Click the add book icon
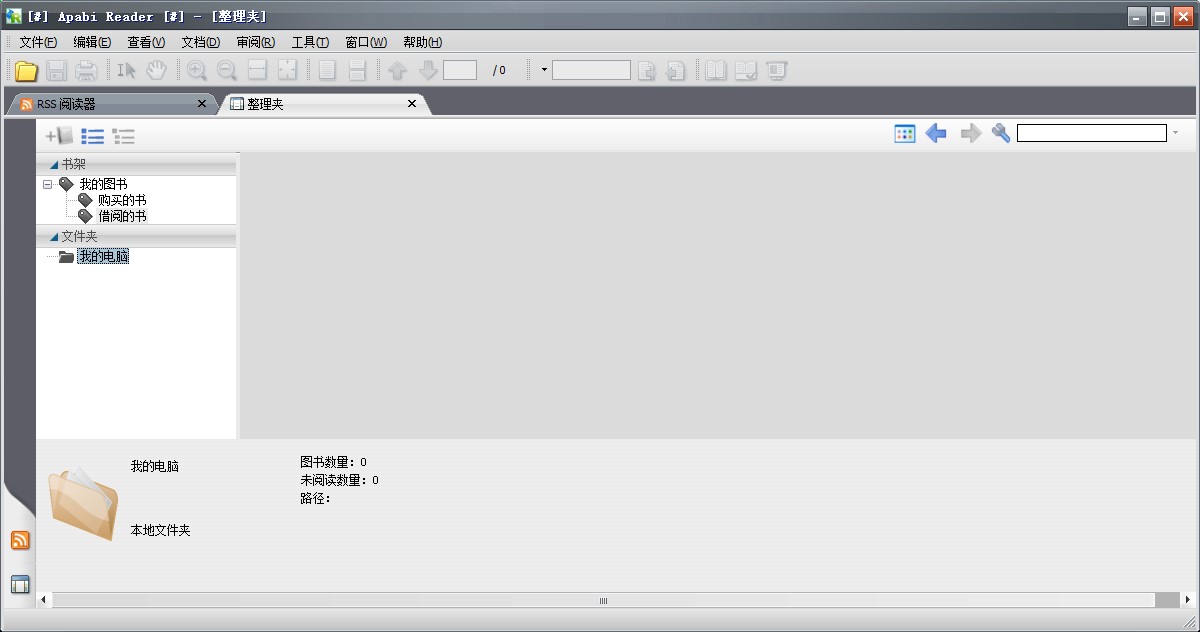Viewport: 1200px width, 632px height. (60, 136)
